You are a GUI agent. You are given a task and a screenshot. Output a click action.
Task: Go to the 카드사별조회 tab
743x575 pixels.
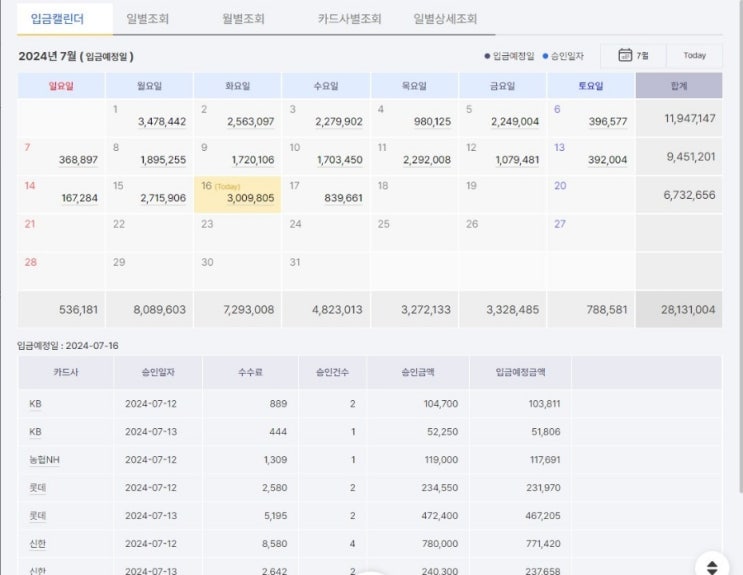point(349,18)
